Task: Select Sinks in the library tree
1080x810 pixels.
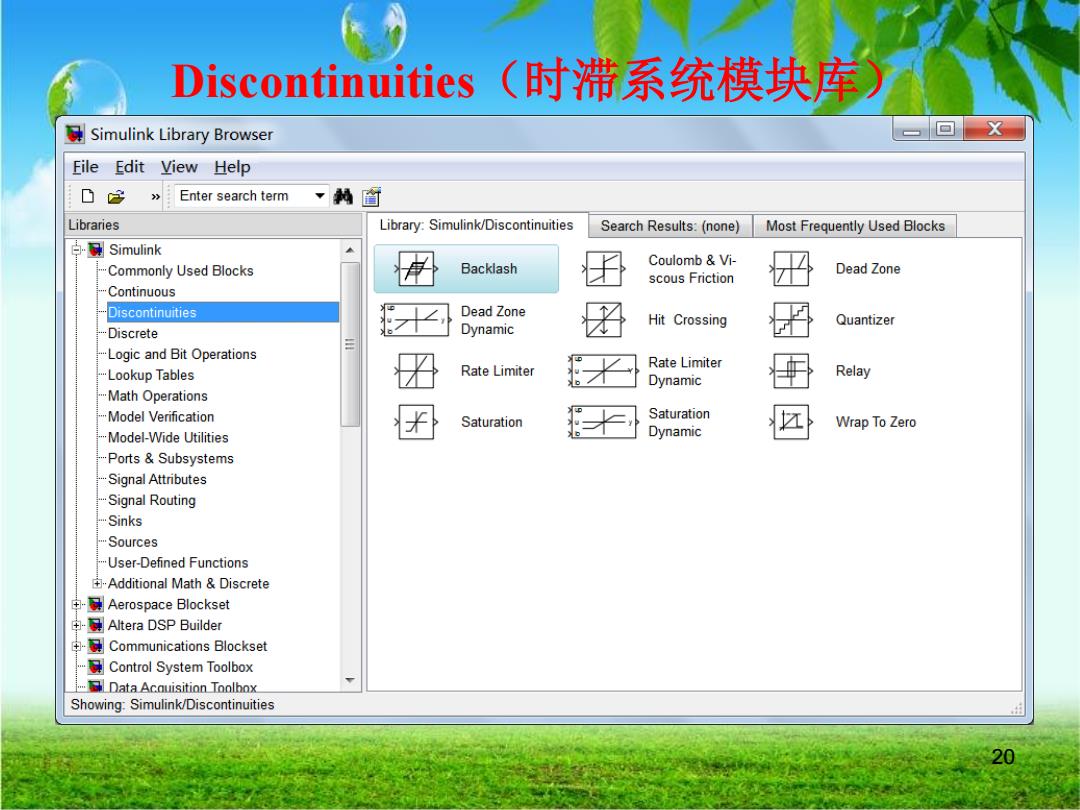Action: 125,521
